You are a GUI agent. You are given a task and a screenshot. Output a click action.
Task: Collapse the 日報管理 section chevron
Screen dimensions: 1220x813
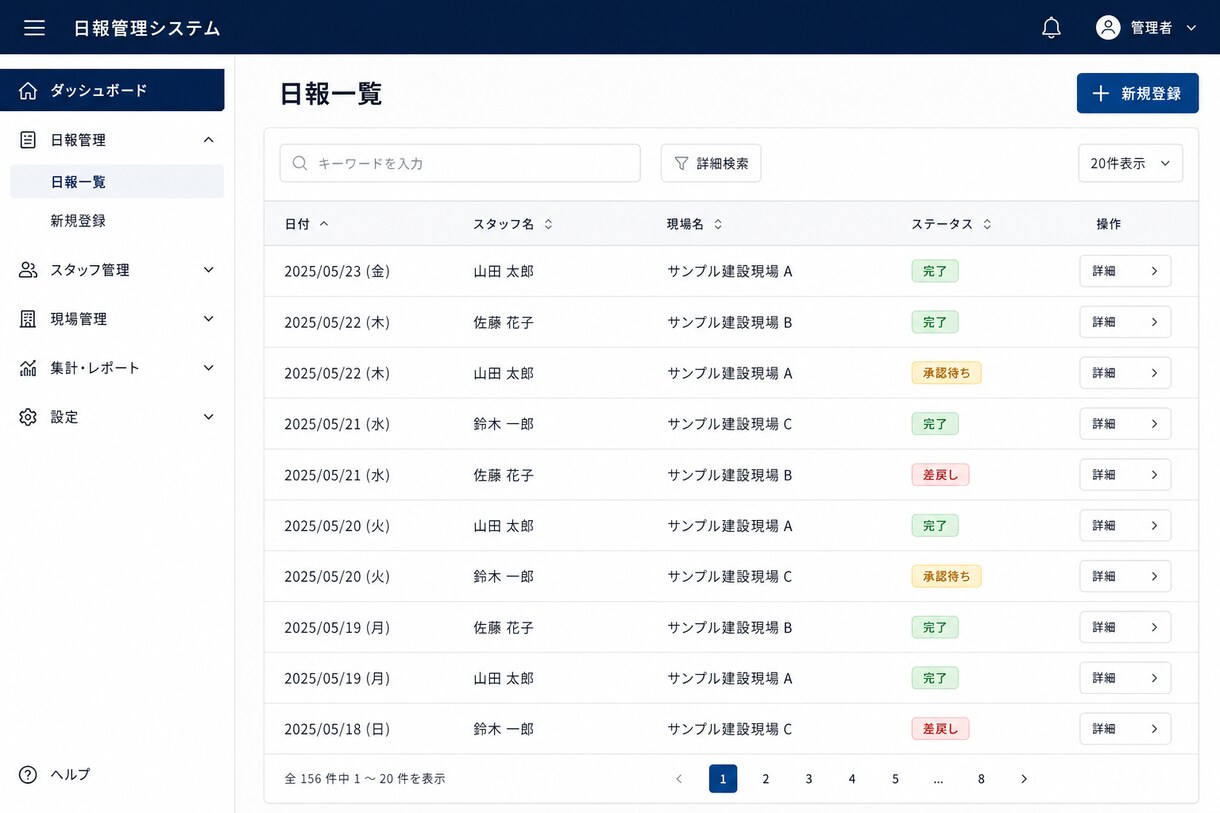coord(208,140)
